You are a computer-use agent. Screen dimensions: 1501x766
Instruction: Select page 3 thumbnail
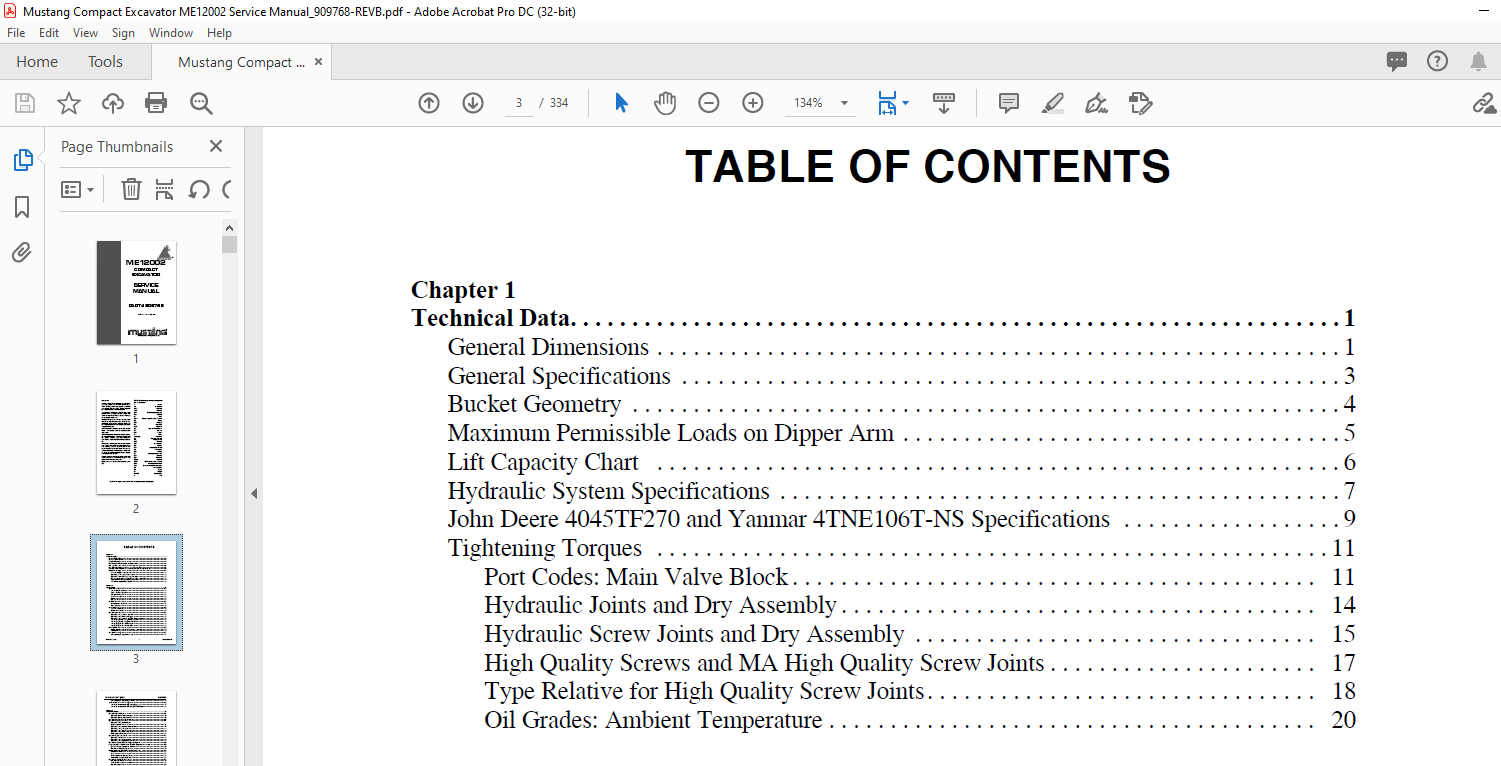pyautogui.click(x=136, y=592)
